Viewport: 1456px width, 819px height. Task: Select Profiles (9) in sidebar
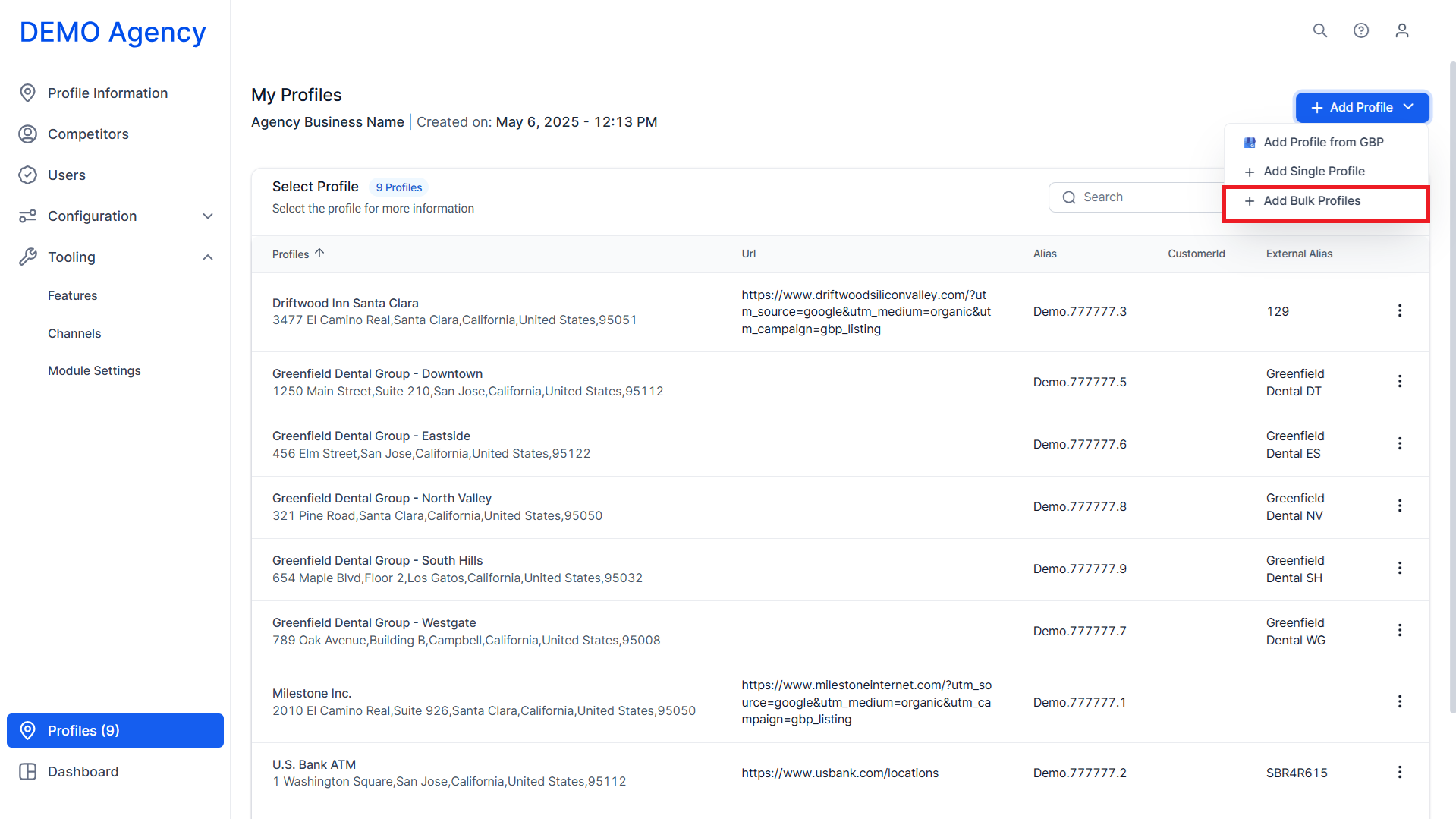(x=115, y=730)
